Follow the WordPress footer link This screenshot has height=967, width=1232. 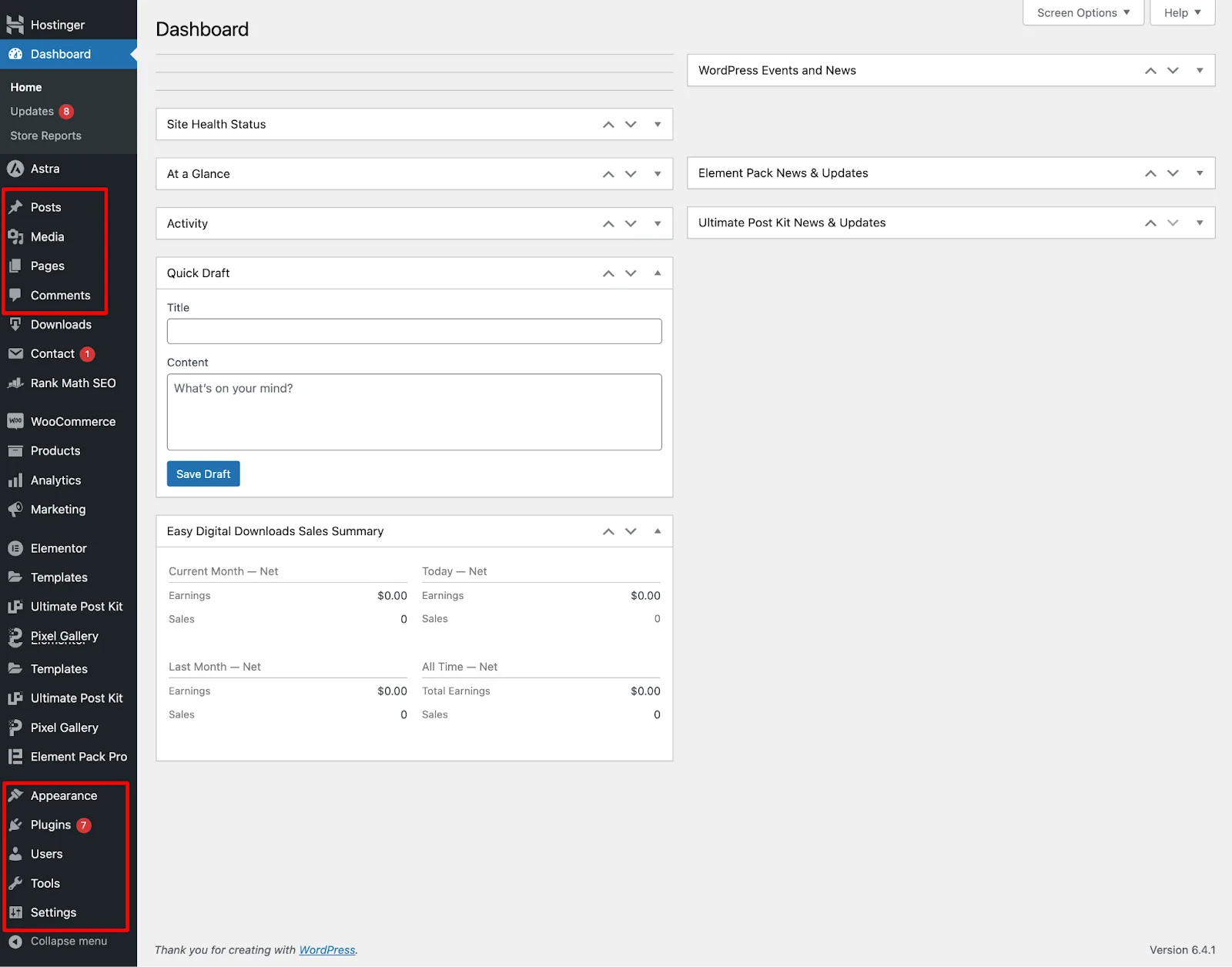327,950
